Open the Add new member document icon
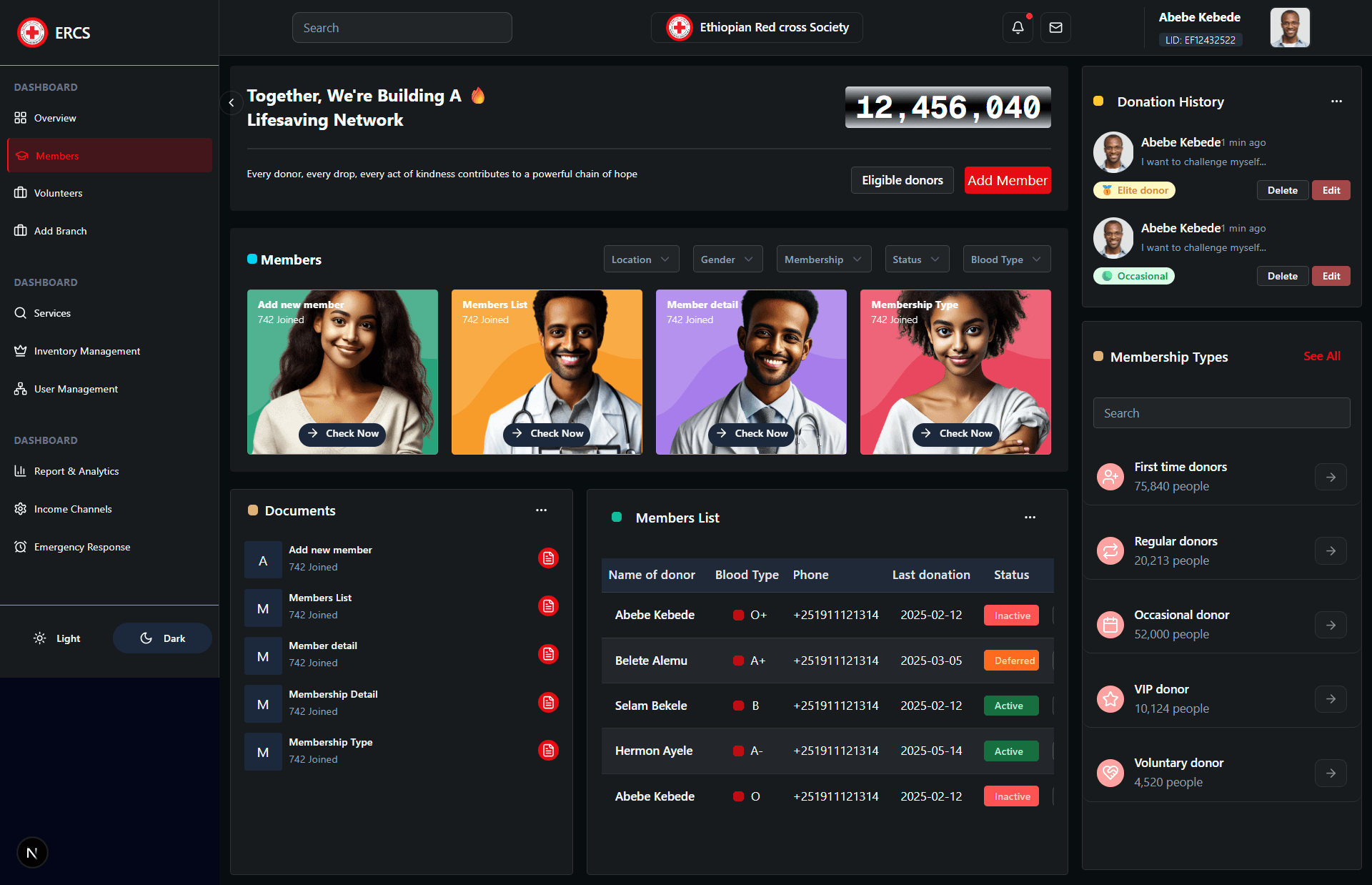The height and width of the screenshot is (885, 1372). coord(548,558)
